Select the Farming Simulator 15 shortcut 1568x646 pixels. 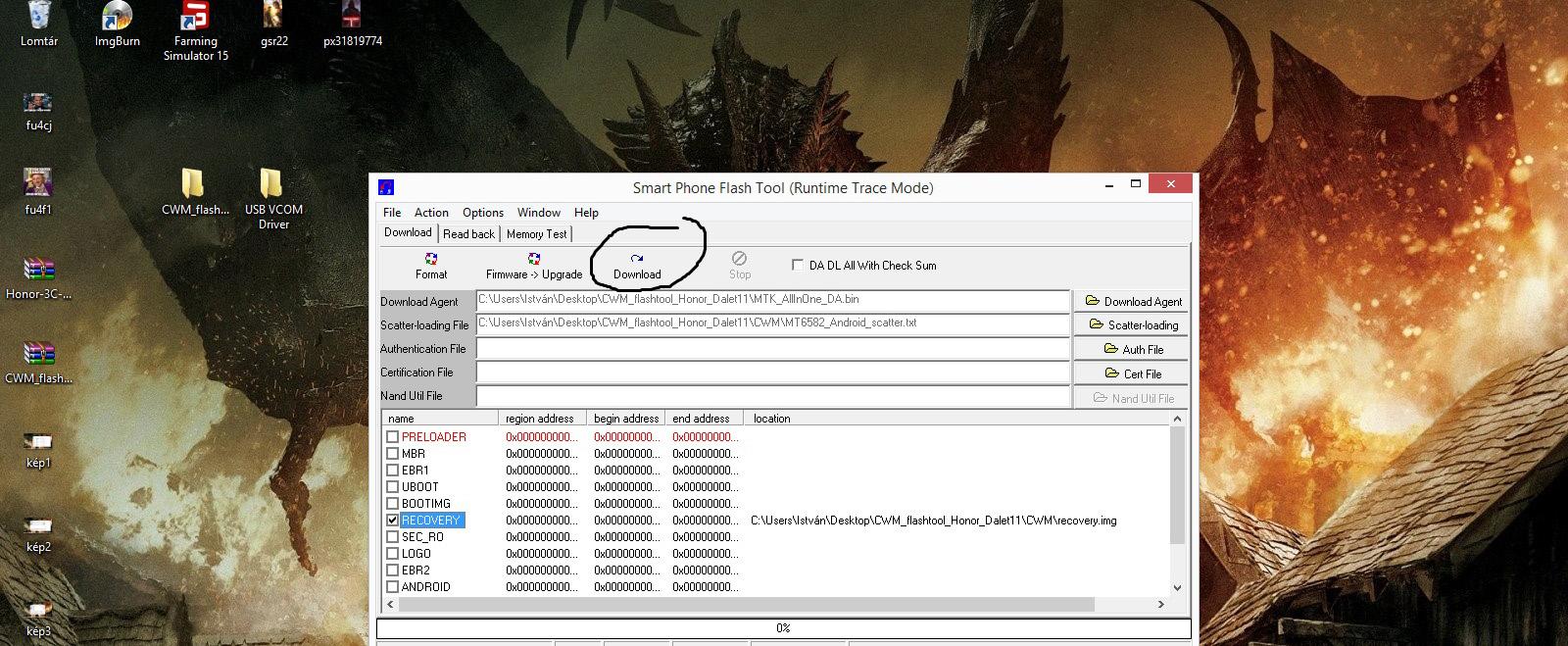(x=196, y=31)
